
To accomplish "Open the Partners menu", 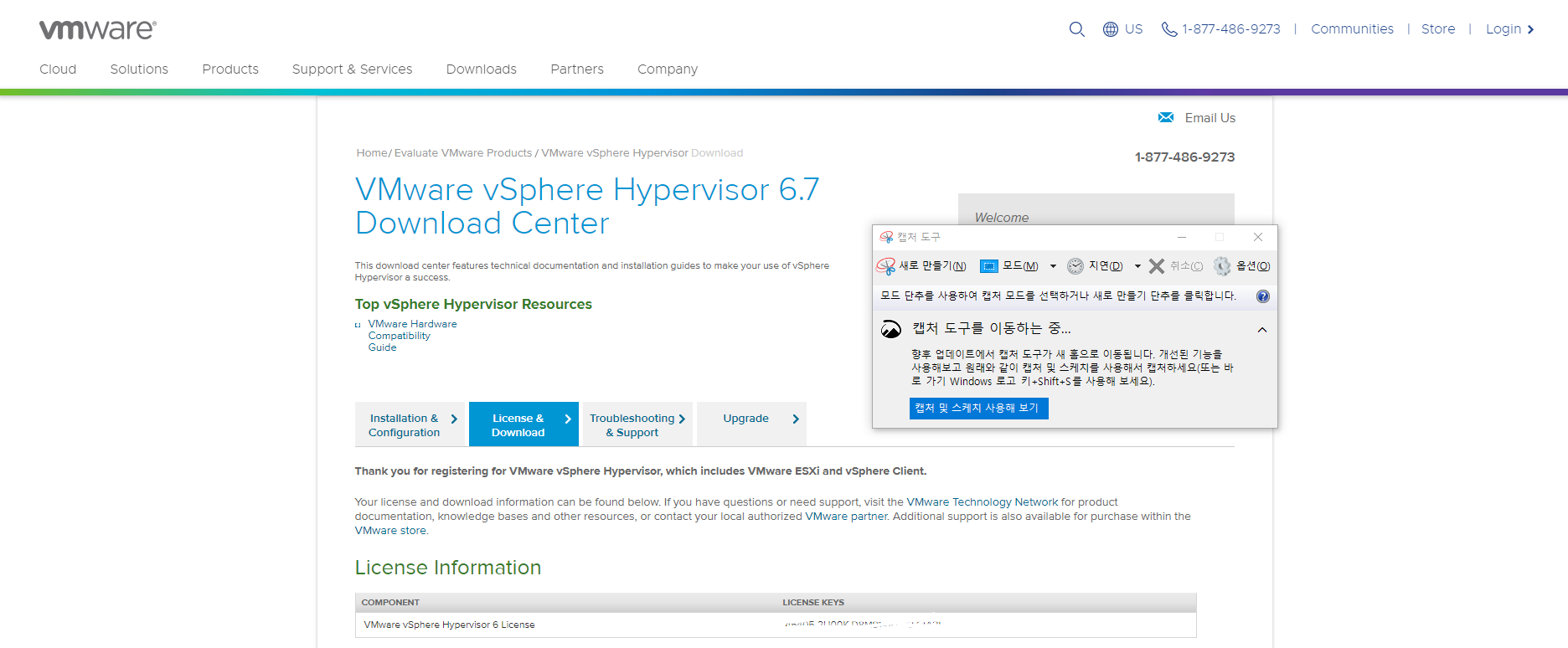I will 577,69.
